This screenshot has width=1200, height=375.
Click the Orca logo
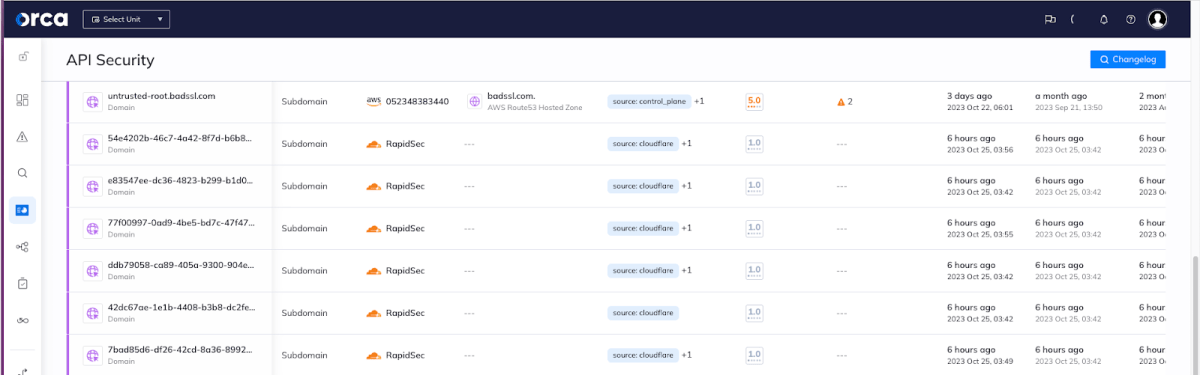[42, 19]
